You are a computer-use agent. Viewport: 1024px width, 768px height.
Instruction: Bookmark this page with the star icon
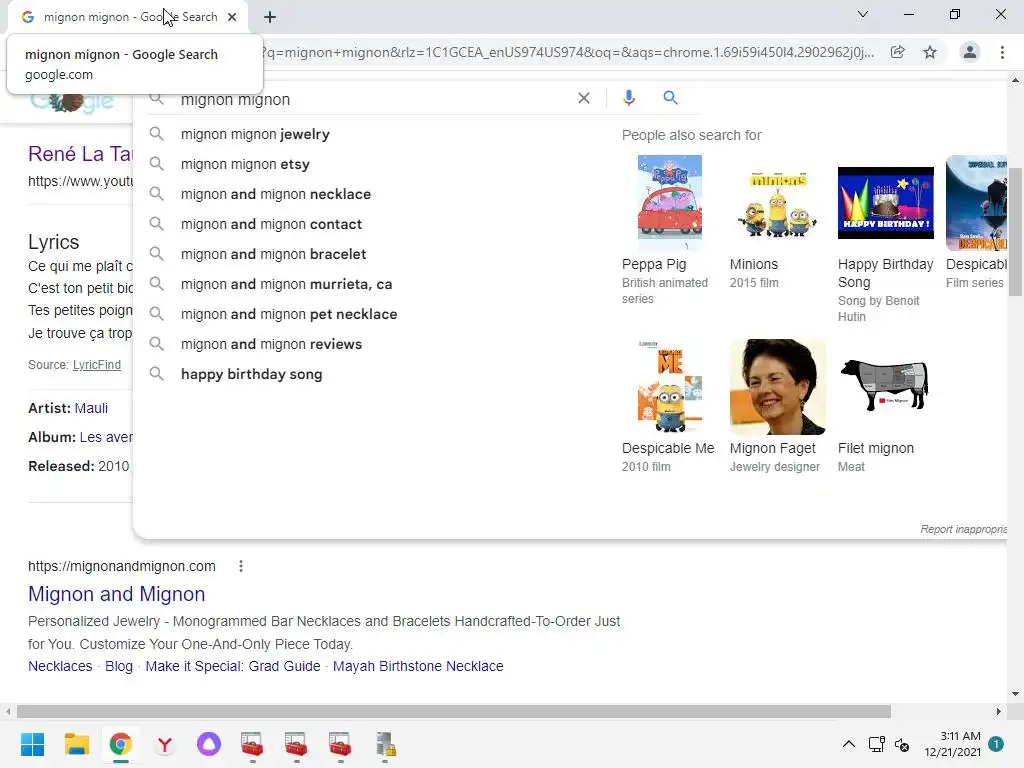[x=930, y=52]
